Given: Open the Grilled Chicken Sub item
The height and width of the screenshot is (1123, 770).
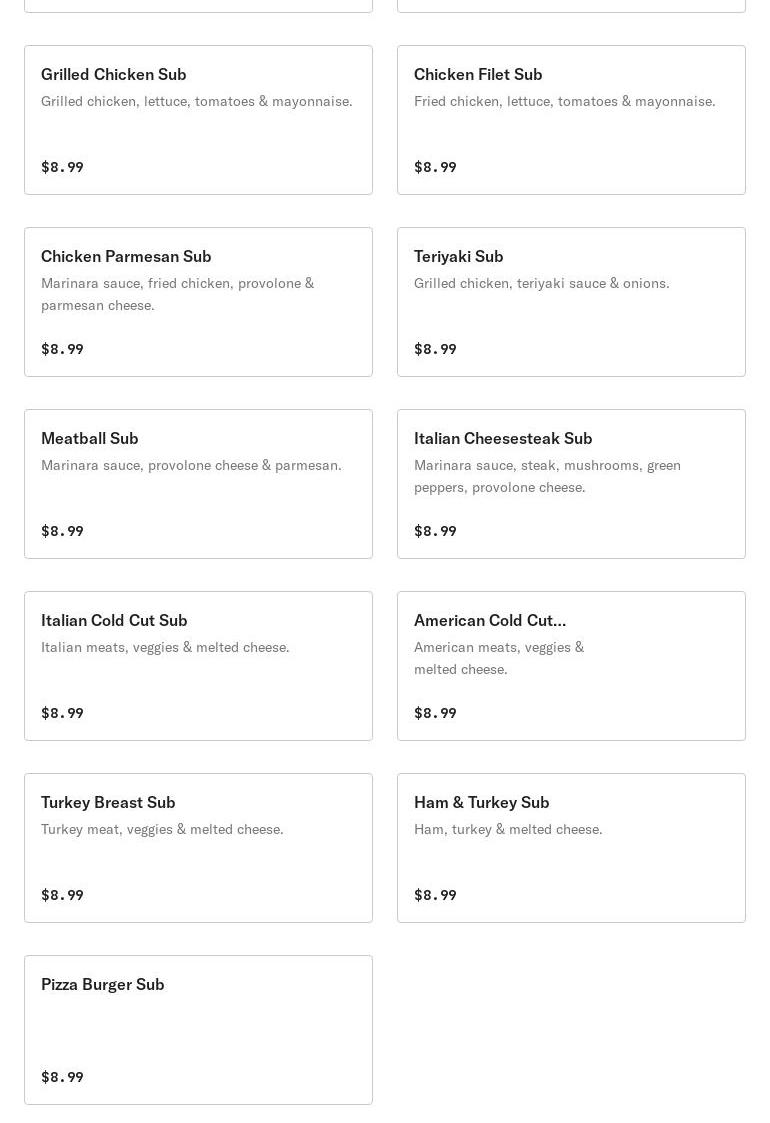Looking at the screenshot, I should pos(198,120).
